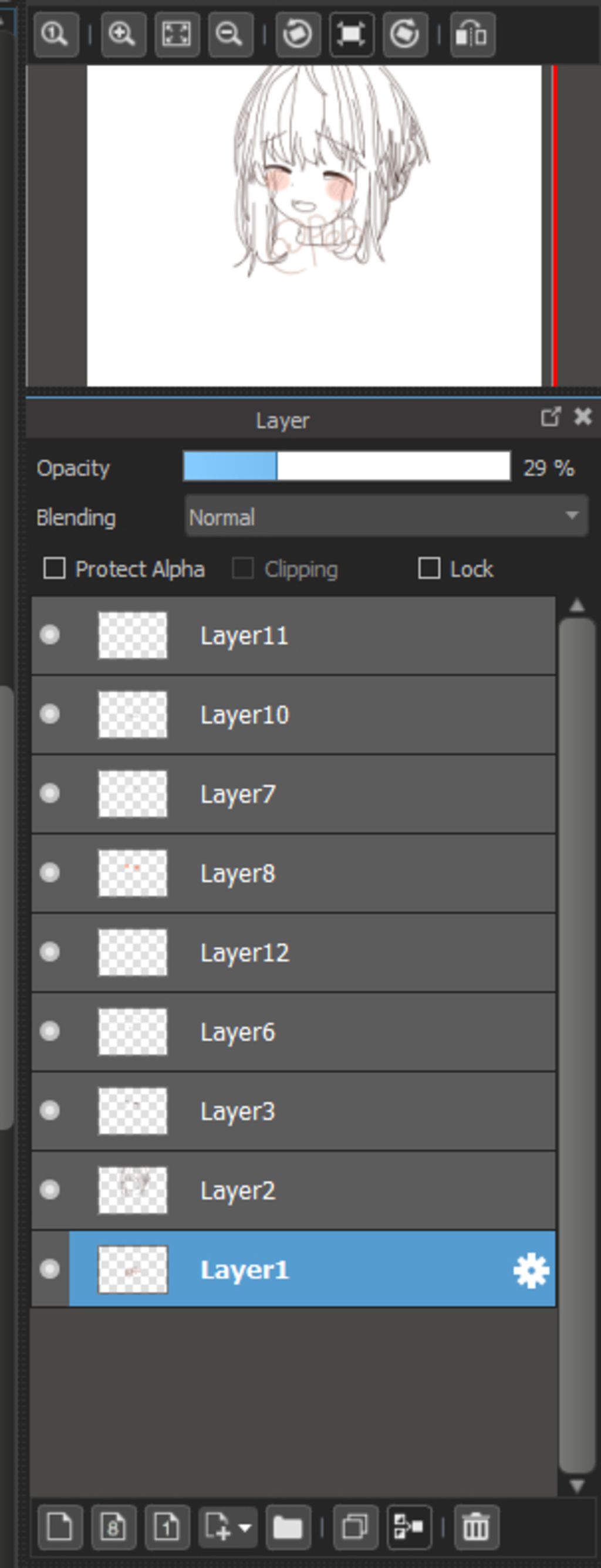
Task: Enable the Lock checkbox
Action: coord(429,568)
